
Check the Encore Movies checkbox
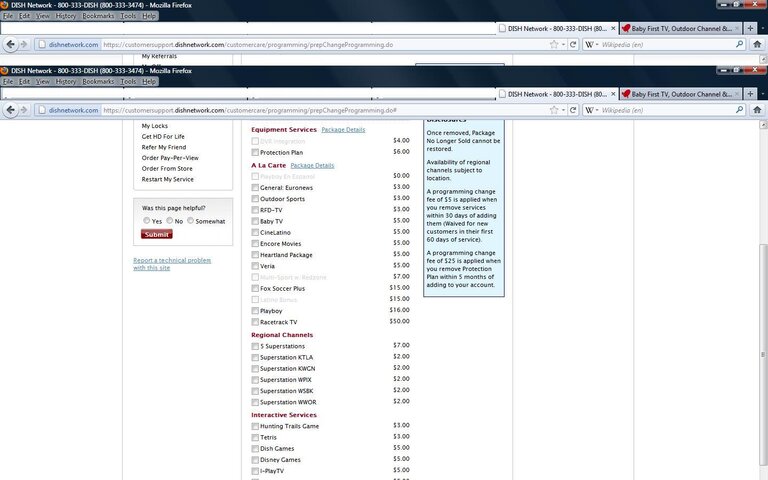255,243
